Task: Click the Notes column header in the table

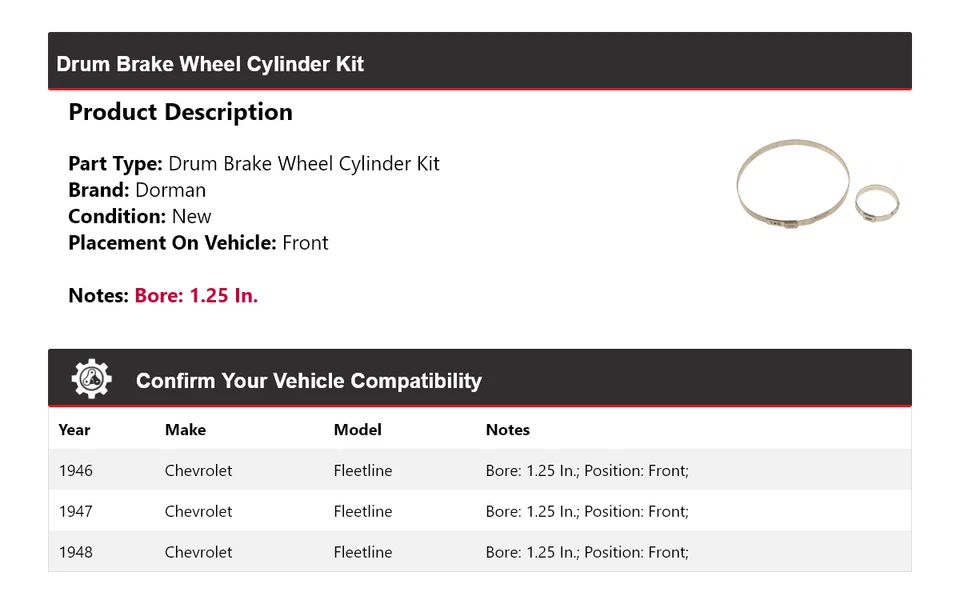Action: (x=507, y=430)
